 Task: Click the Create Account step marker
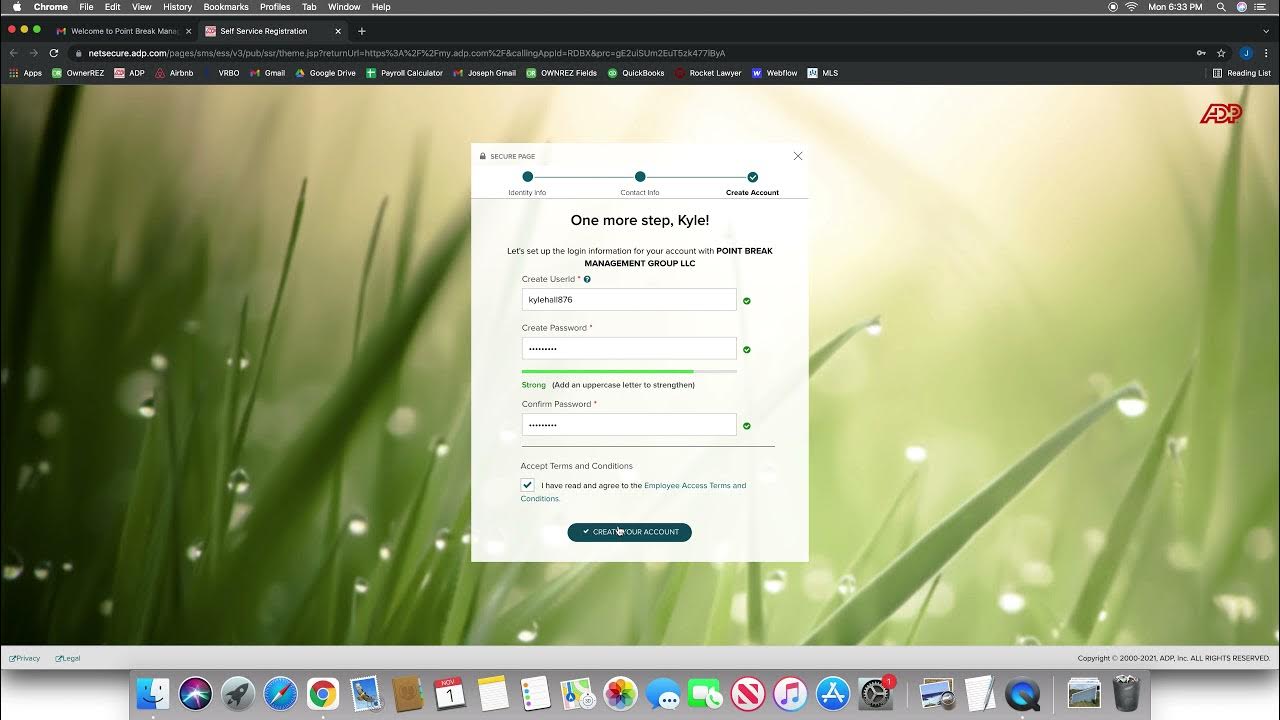(x=752, y=177)
